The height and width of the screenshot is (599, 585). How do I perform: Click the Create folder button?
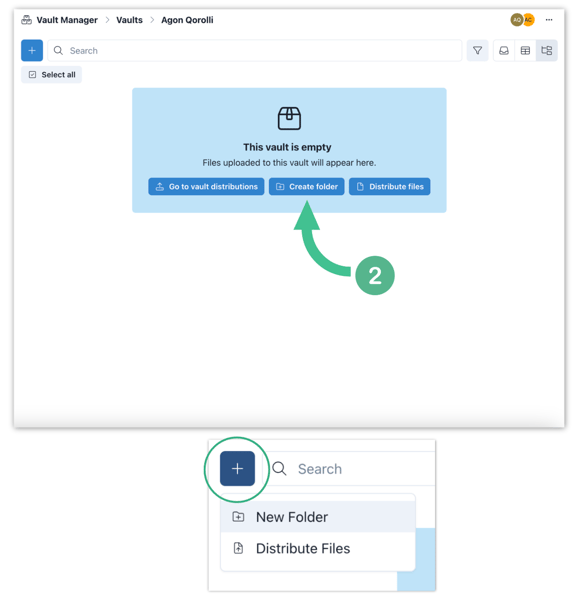point(306,186)
